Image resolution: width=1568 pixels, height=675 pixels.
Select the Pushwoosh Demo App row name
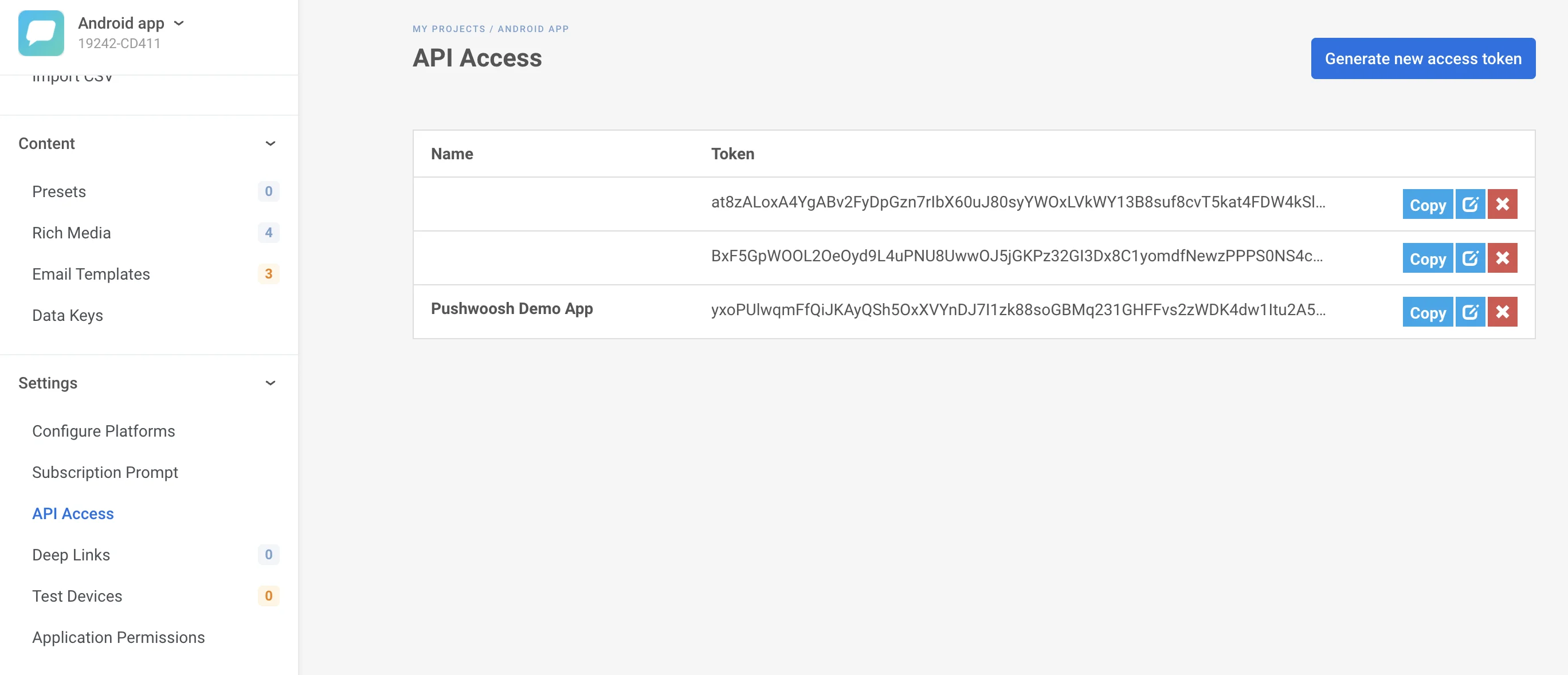coord(511,309)
